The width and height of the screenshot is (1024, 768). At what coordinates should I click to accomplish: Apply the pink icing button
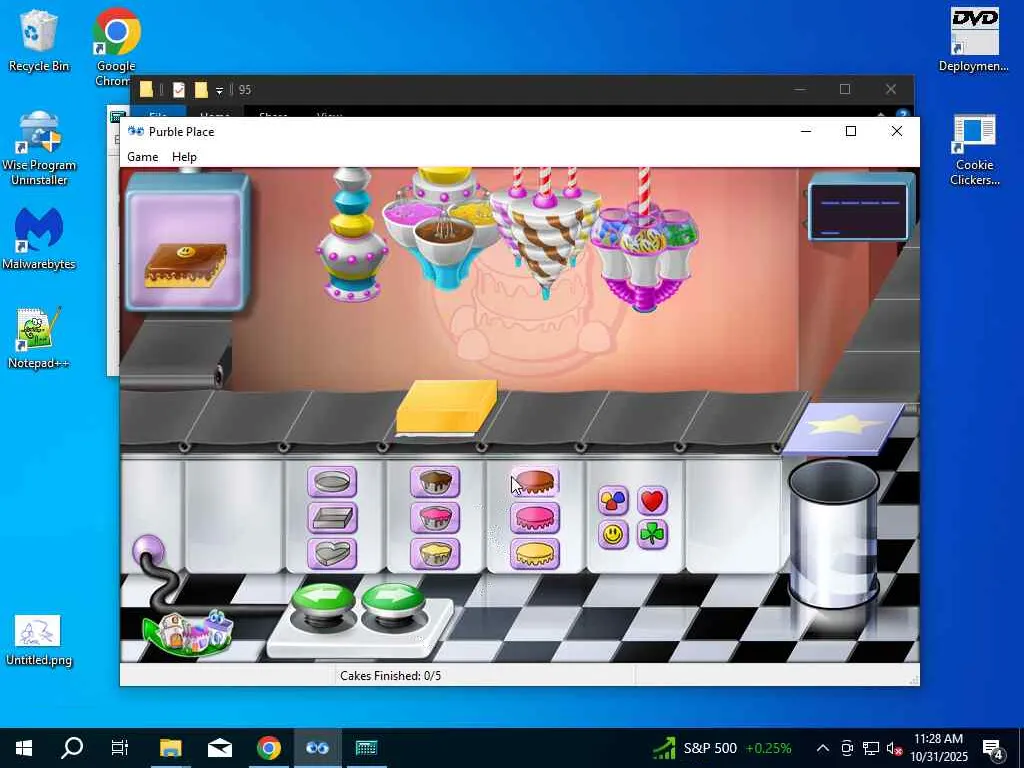535,518
